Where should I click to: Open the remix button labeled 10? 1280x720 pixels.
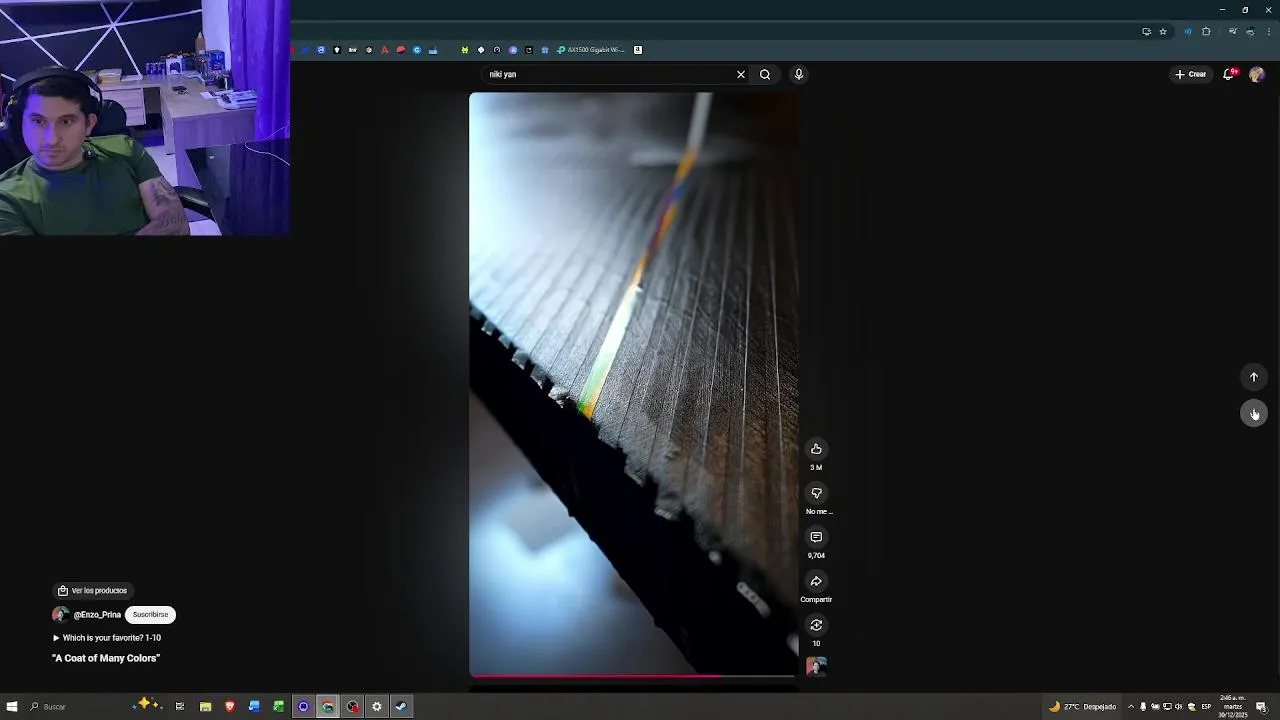click(816, 625)
